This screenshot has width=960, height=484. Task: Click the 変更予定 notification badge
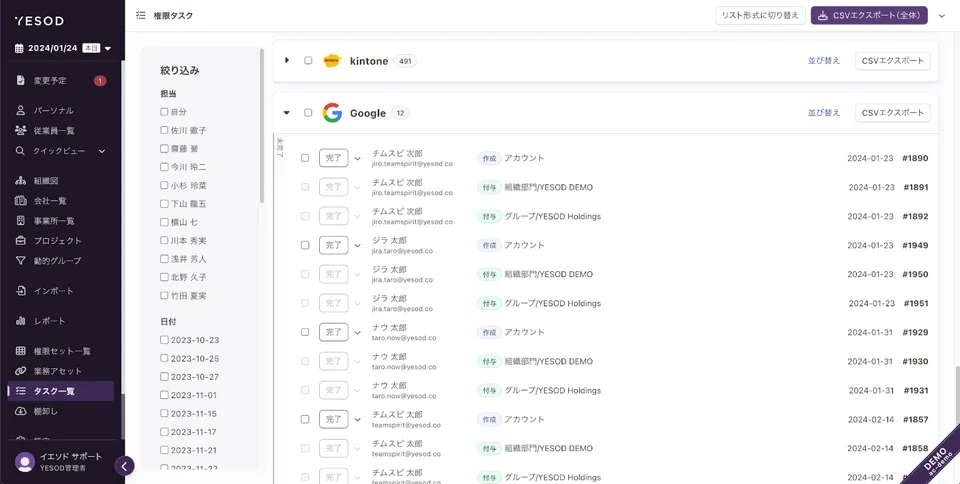[x=100, y=80]
